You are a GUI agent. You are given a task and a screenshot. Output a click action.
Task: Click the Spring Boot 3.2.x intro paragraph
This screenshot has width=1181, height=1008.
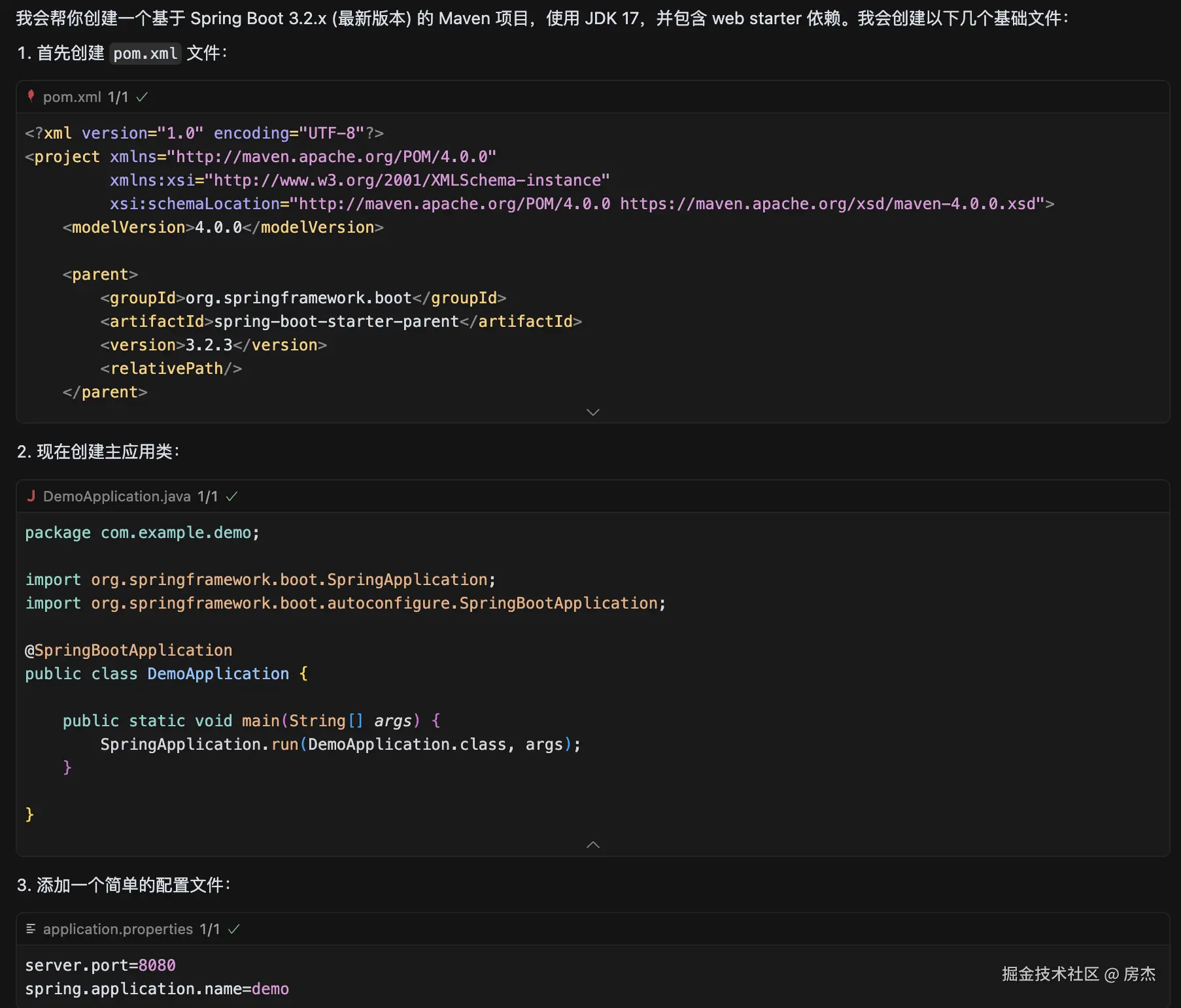point(542,18)
